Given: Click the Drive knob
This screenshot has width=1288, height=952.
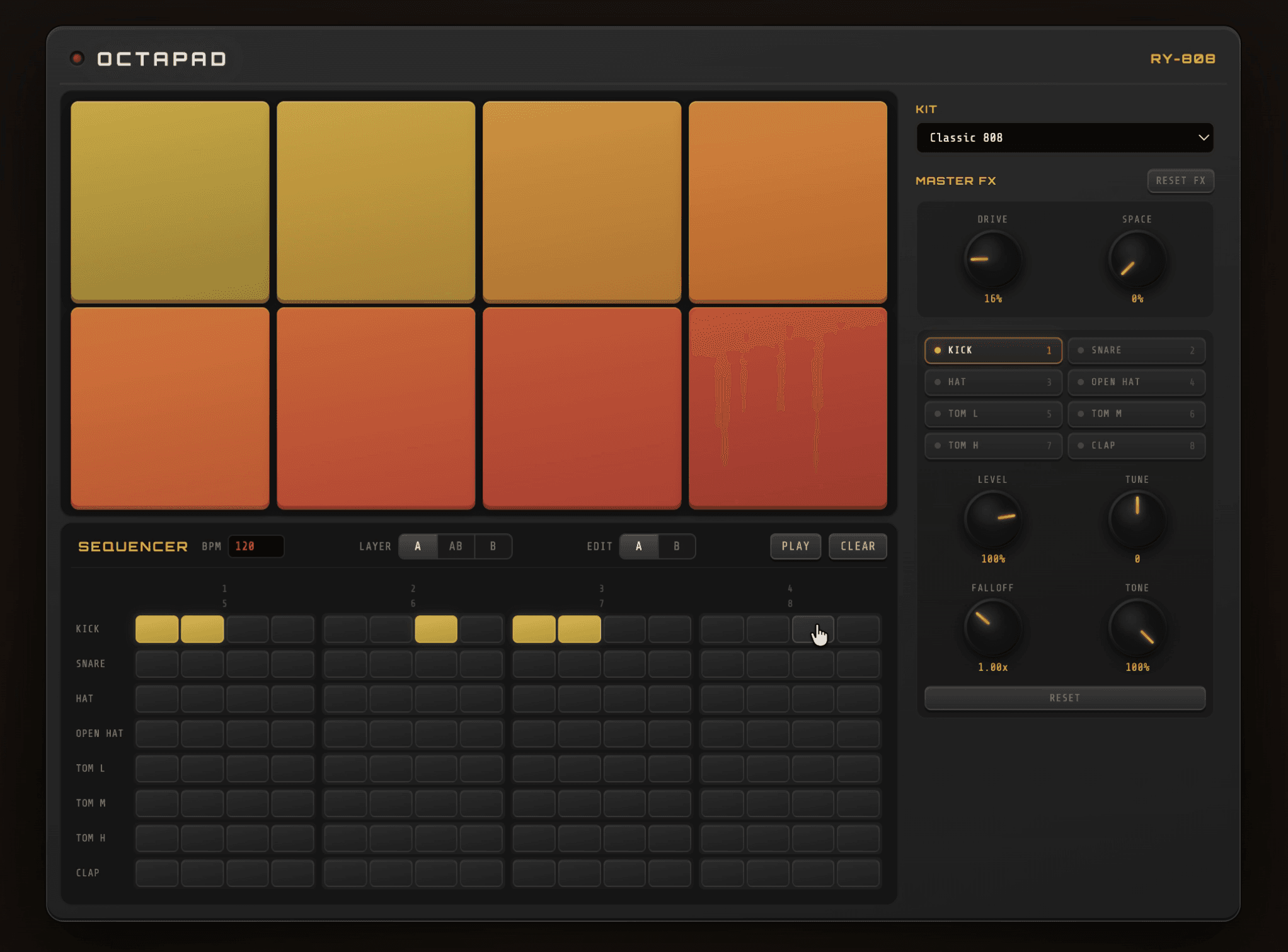Looking at the screenshot, I should click(992, 259).
